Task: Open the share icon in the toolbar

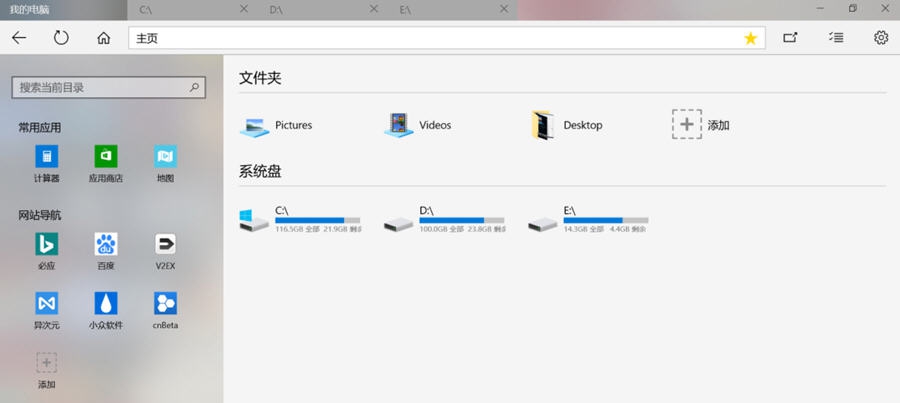Action: tap(790, 38)
